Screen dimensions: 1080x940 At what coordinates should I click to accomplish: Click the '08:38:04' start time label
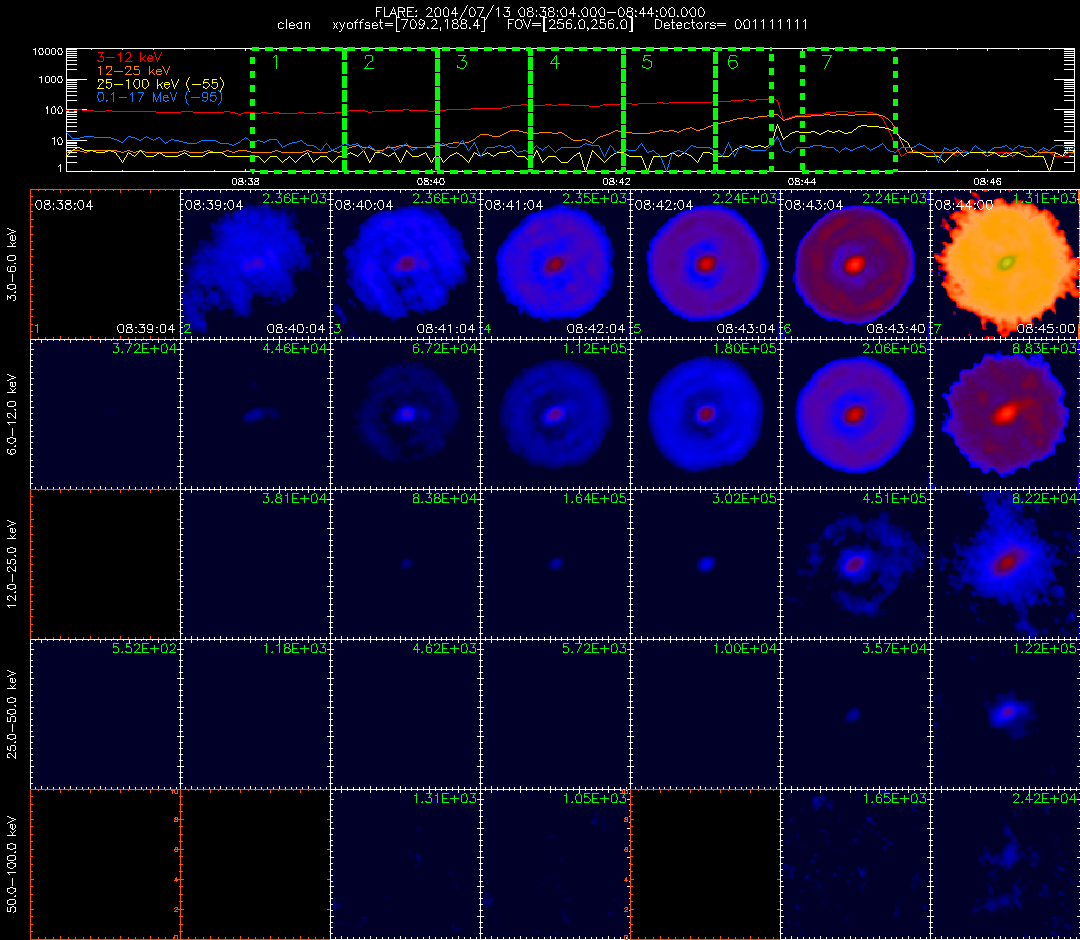63,205
